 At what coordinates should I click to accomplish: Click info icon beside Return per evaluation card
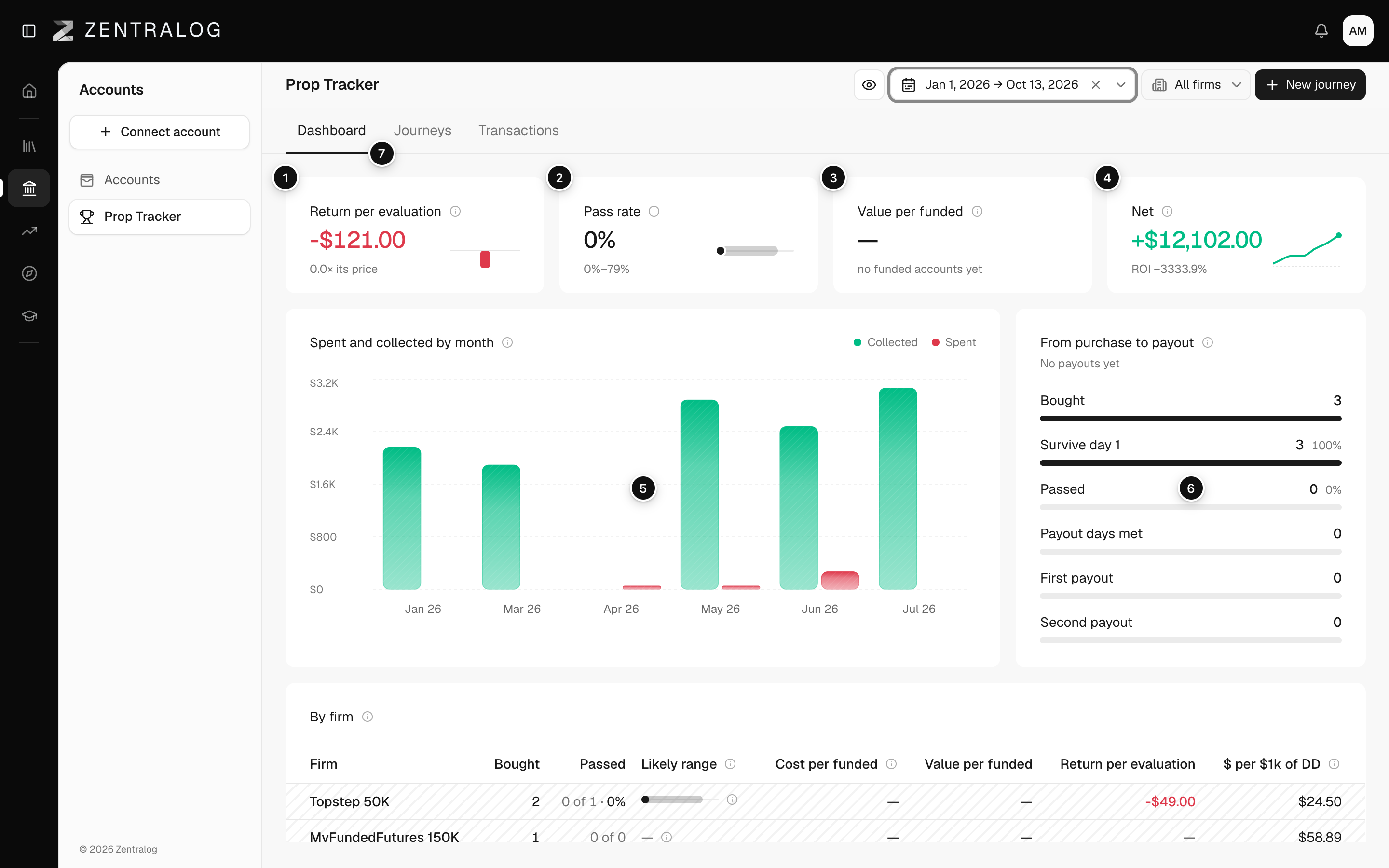[x=455, y=211]
